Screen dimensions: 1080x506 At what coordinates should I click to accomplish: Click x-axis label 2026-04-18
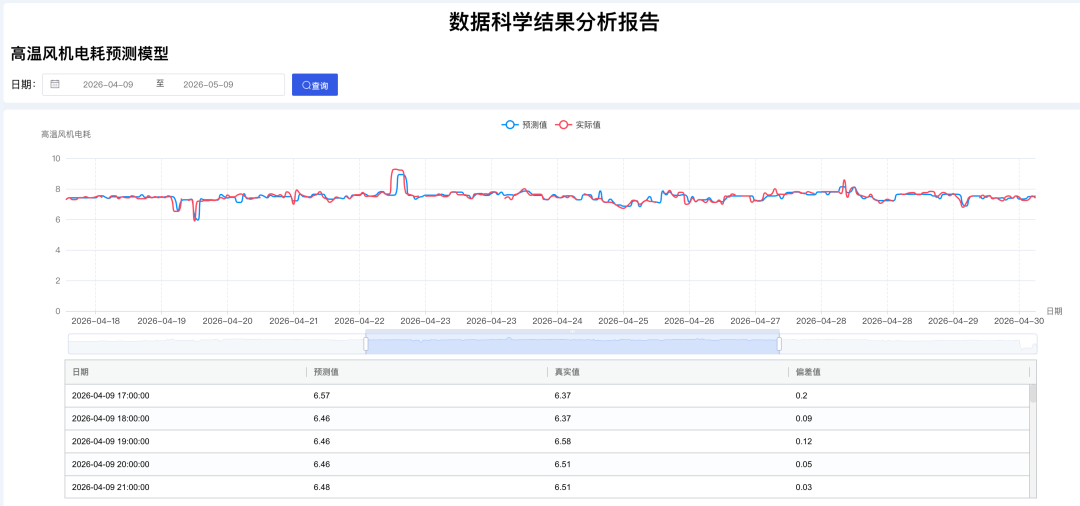coord(96,321)
